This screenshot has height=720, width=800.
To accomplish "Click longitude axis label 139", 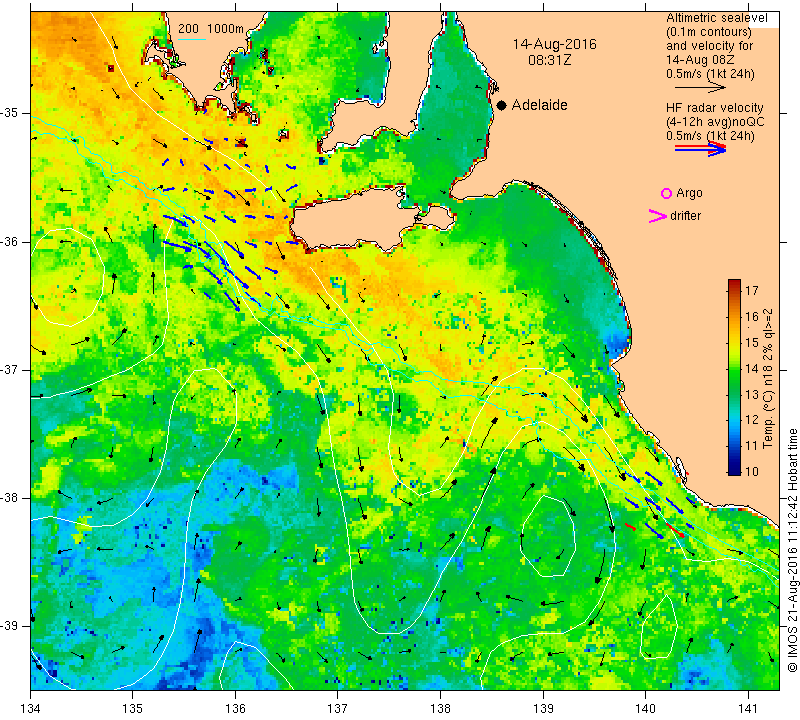I will tap(543, 709).
